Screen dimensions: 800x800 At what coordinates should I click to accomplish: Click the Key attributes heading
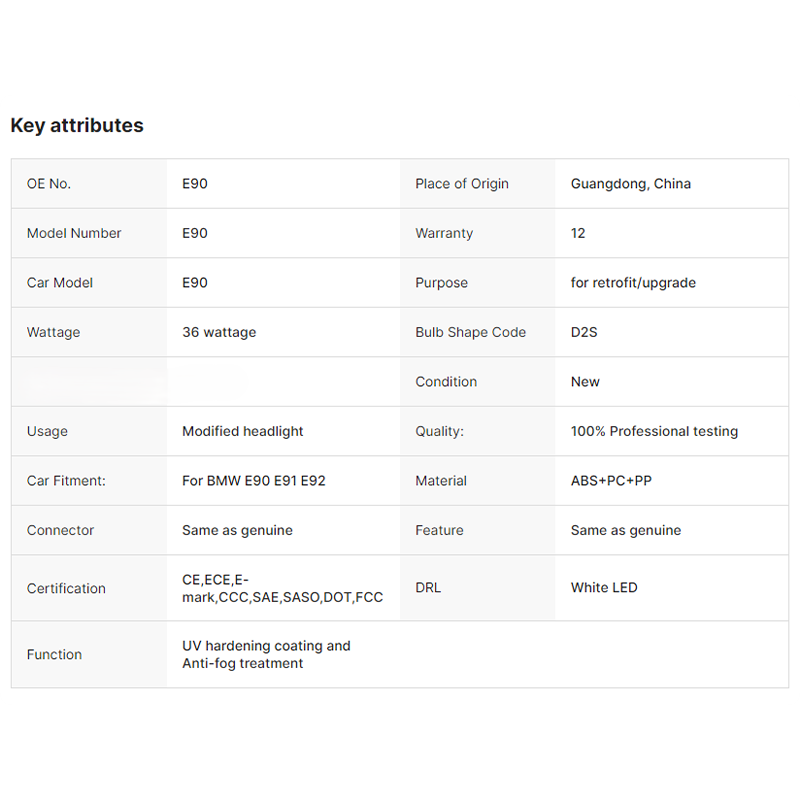(77, 125)
